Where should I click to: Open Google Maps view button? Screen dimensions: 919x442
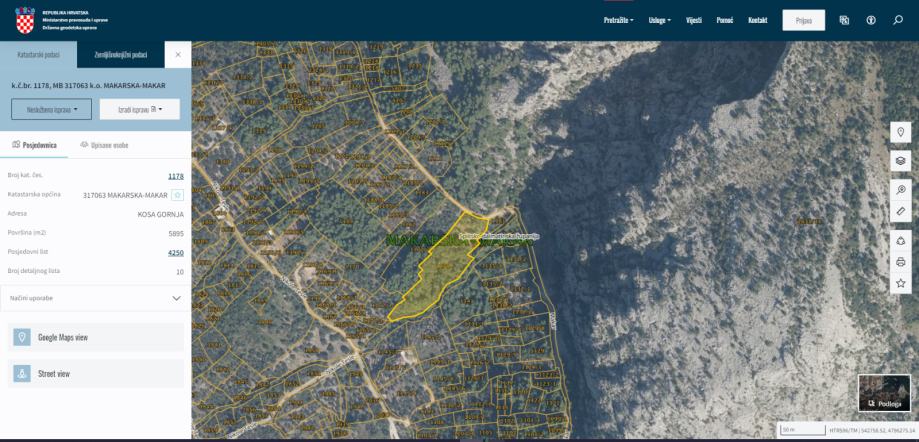click(96, 337)
